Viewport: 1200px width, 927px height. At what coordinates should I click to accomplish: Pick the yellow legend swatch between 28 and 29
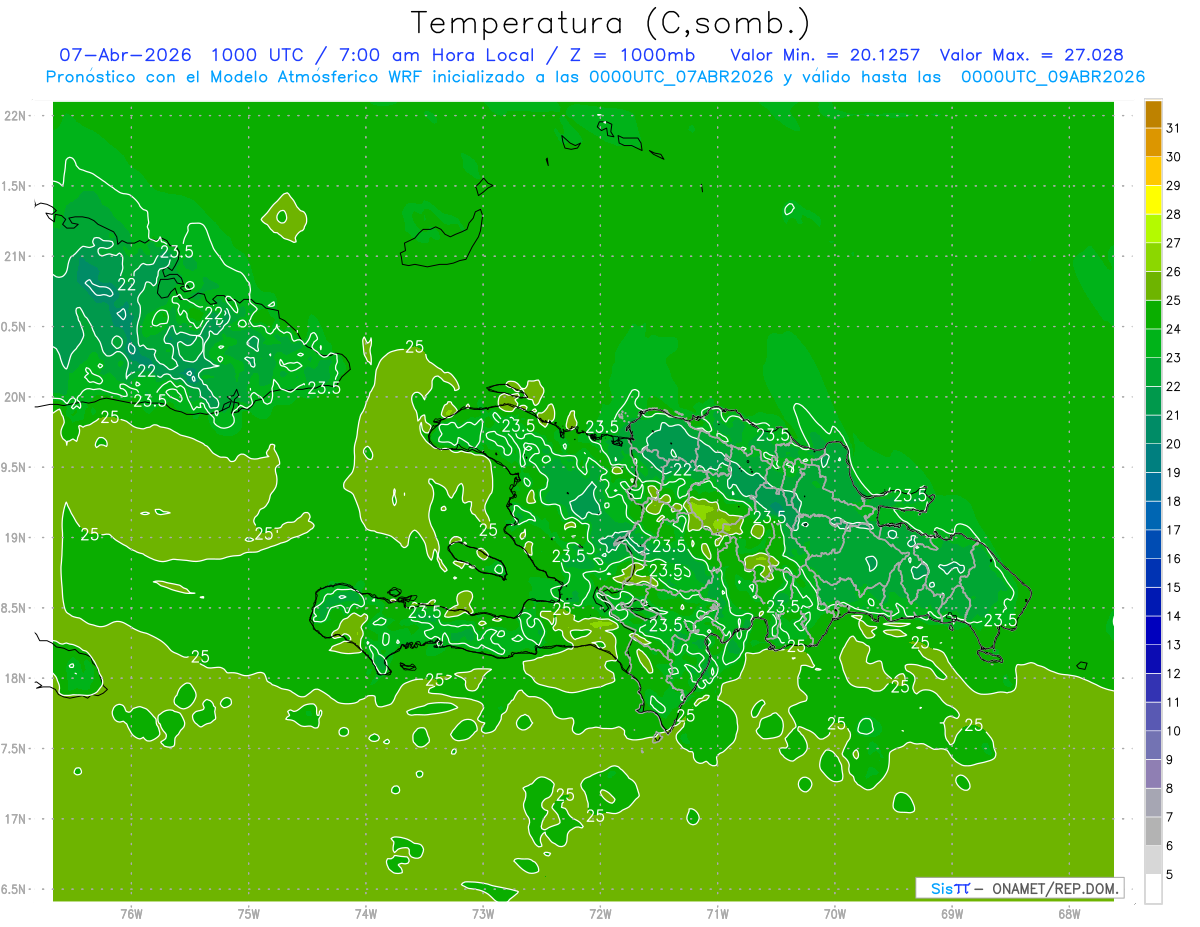point(1153,200)
